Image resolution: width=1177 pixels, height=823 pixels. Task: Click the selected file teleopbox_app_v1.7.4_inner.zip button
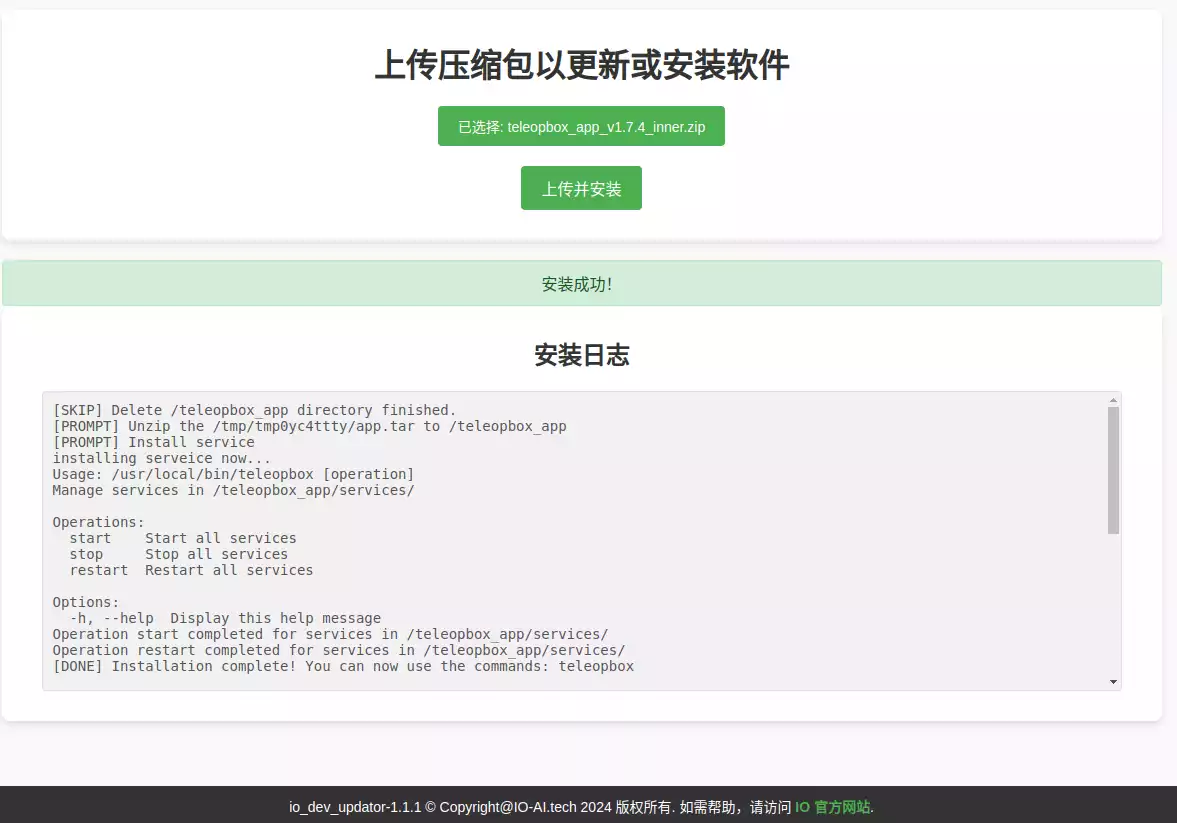point(581,127)
